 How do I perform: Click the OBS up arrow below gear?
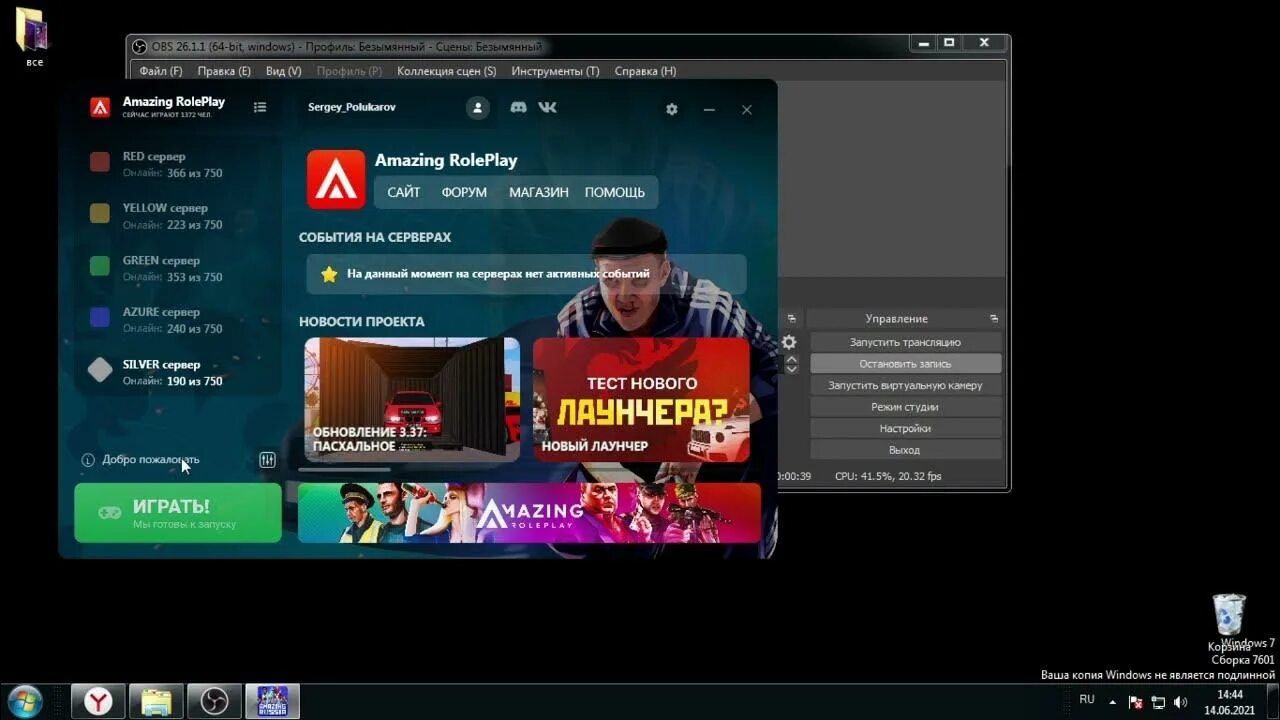[x=791, y=358]
